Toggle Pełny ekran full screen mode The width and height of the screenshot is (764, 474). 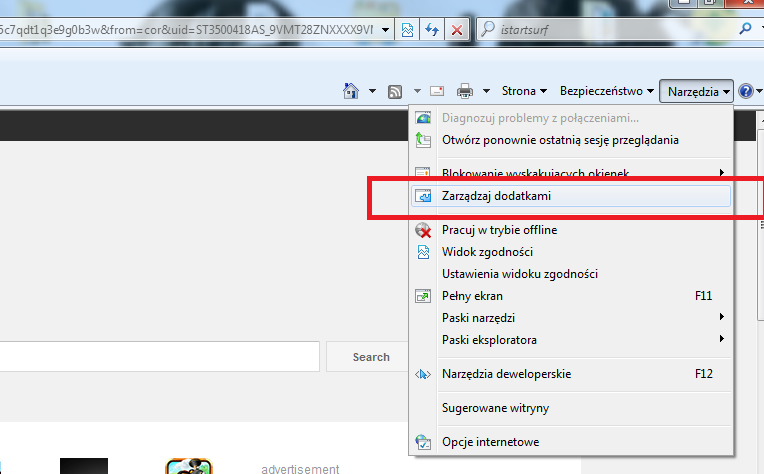(472, 296)
